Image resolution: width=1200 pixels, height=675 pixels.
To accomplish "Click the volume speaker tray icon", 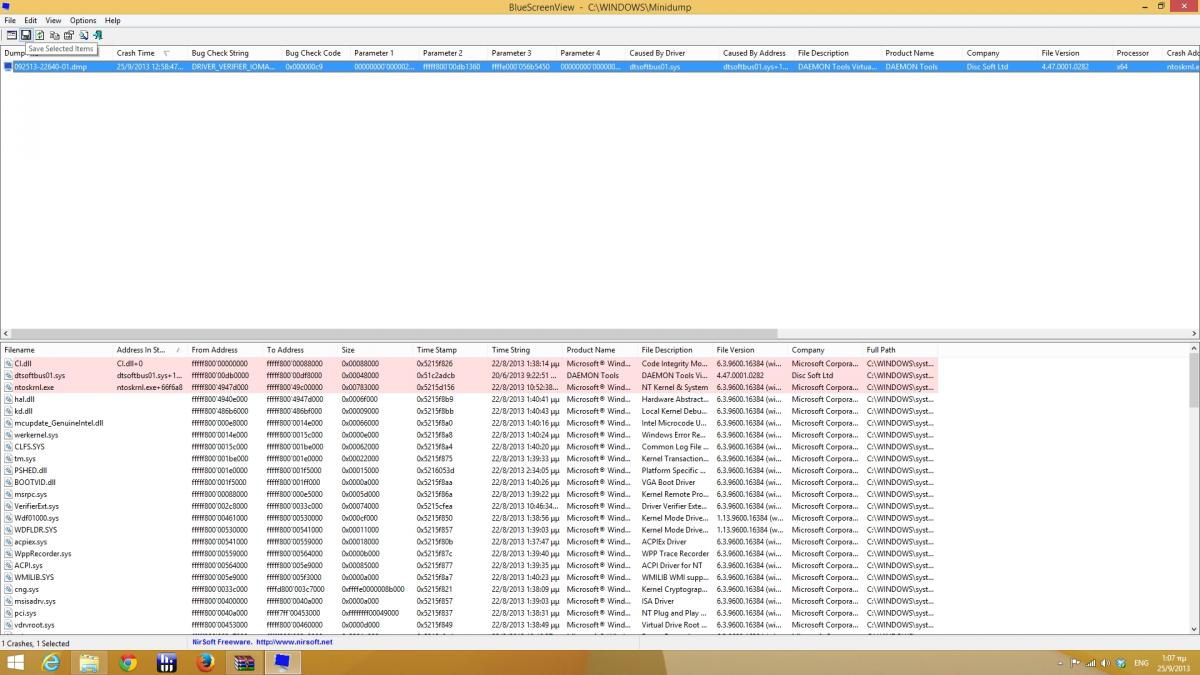I will point(1105,663).
